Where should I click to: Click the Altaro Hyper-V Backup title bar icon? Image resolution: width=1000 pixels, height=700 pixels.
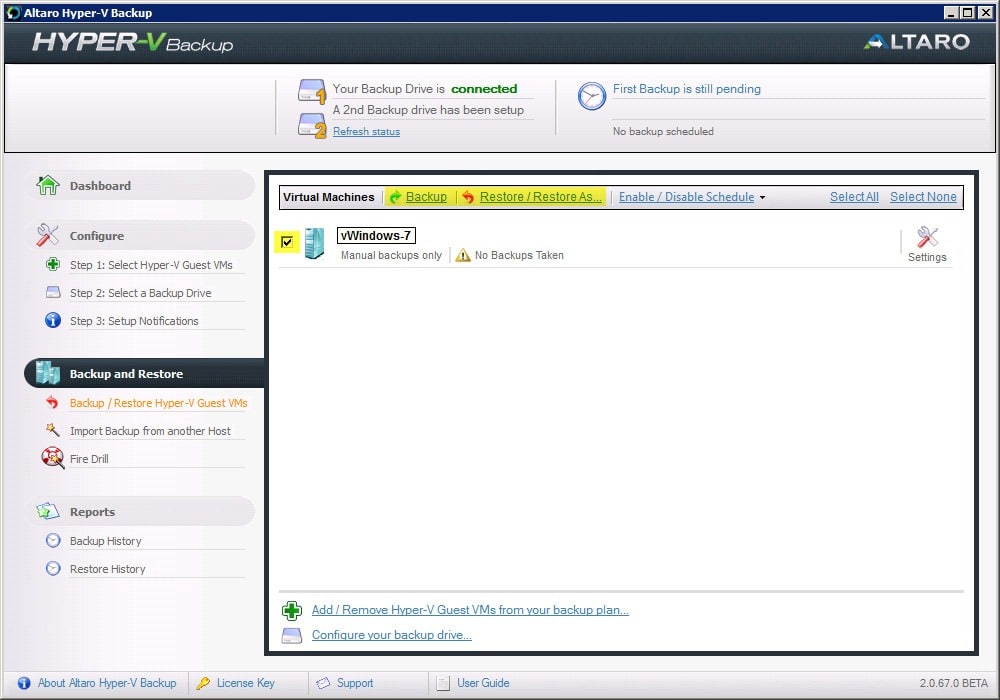tap(13, 13)
